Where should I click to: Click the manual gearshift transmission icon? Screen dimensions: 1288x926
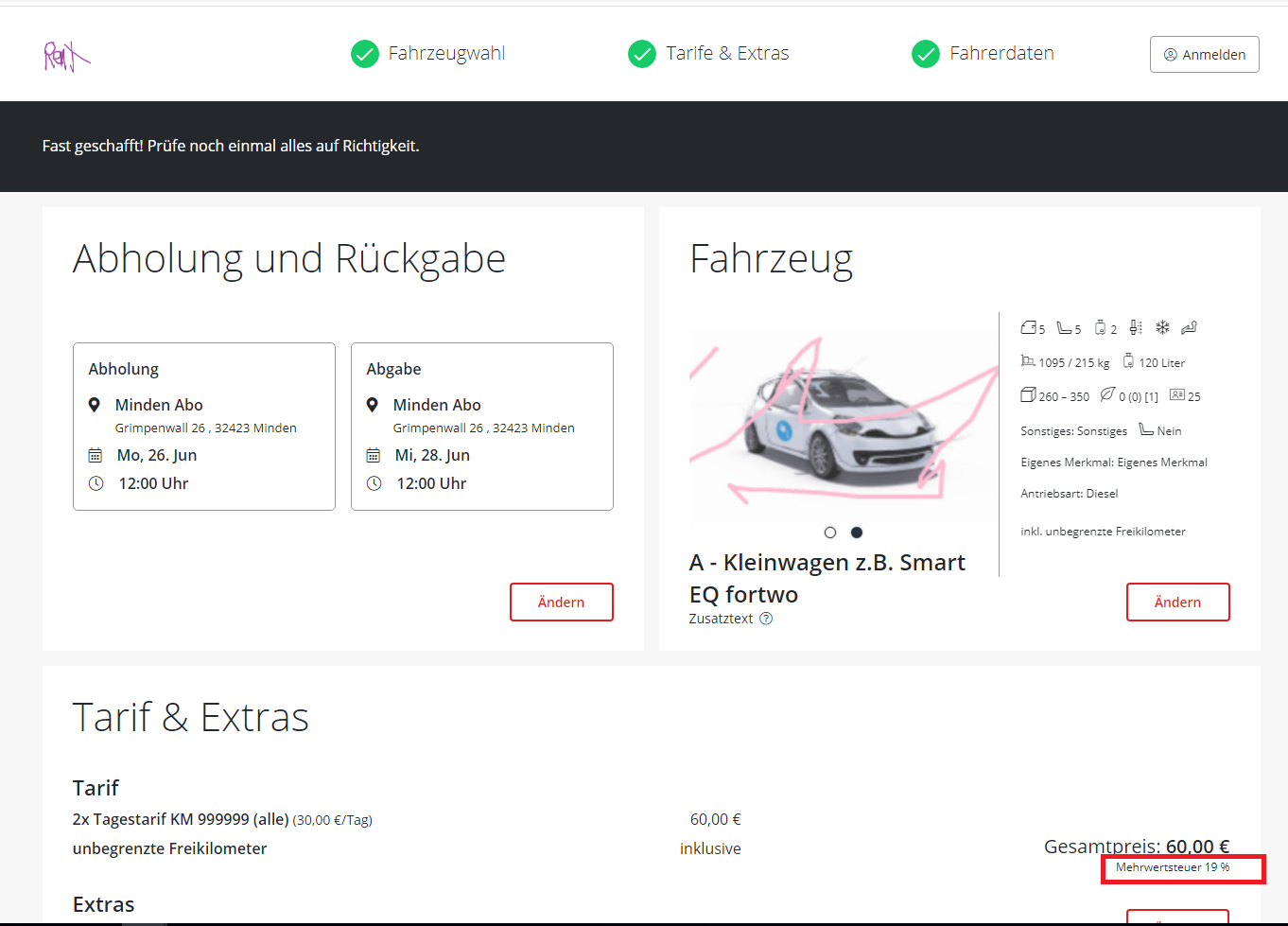coord(1136,327)
